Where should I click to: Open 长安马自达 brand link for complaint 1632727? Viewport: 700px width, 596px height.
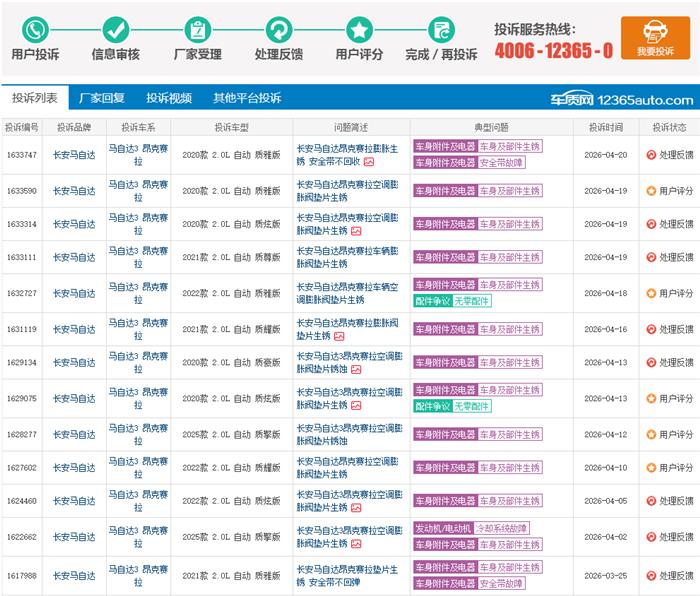click(x=74, y=293)
